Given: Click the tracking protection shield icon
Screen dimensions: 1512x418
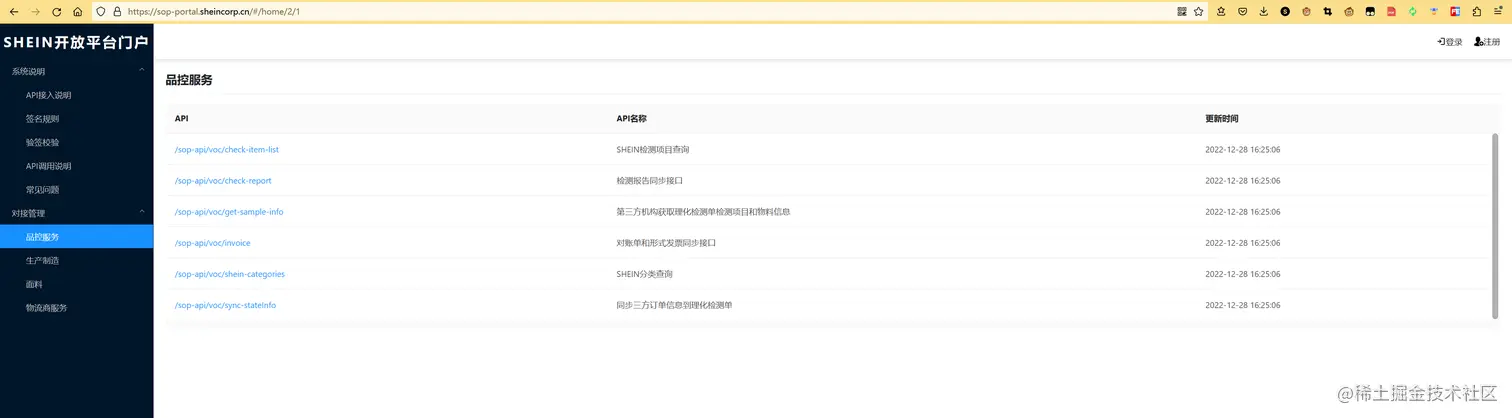Looking at the screenshot, I should coord(102,12).
